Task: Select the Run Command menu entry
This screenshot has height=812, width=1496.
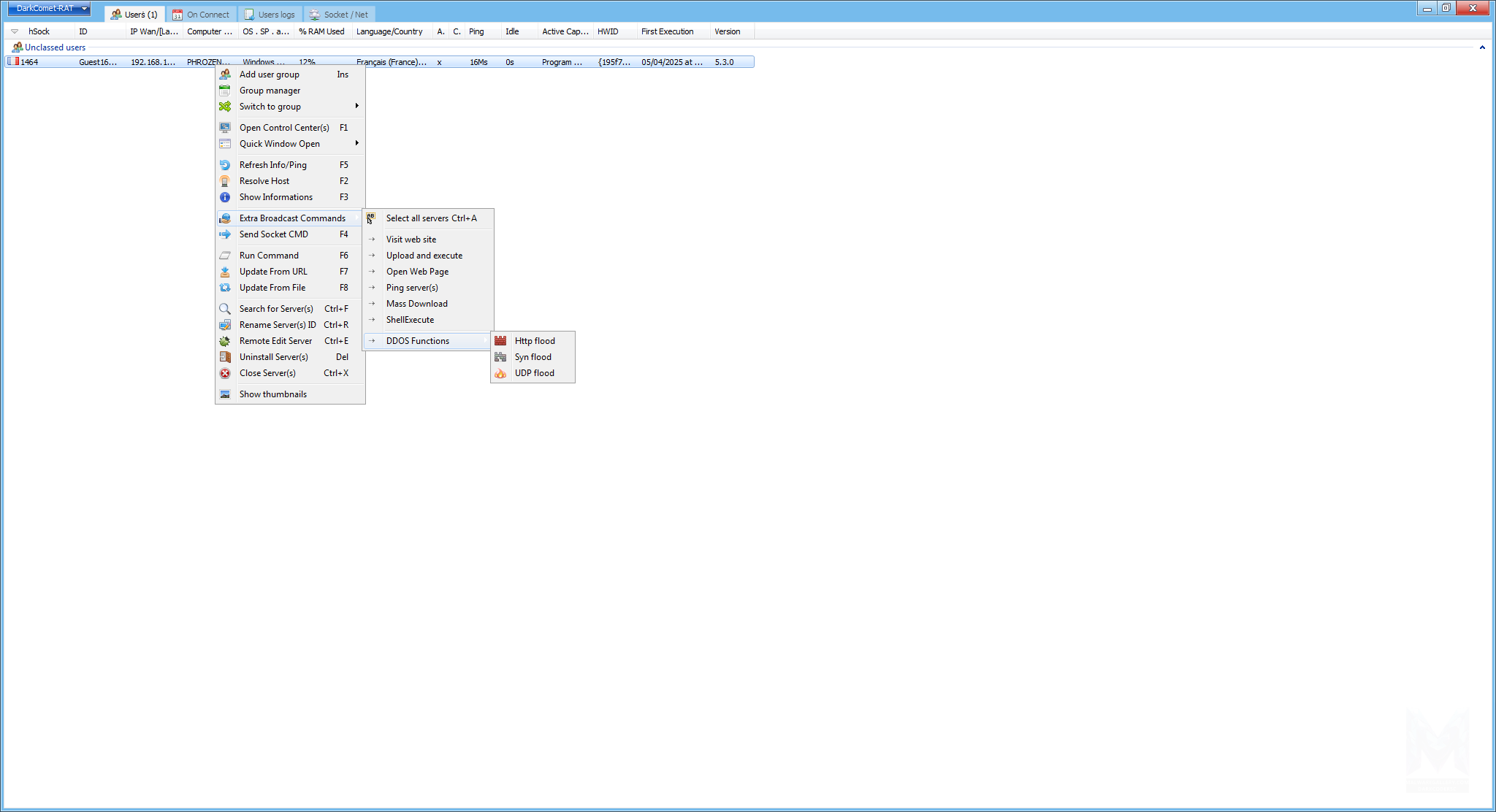Action: pyautogui.click(x=269, y=256)
